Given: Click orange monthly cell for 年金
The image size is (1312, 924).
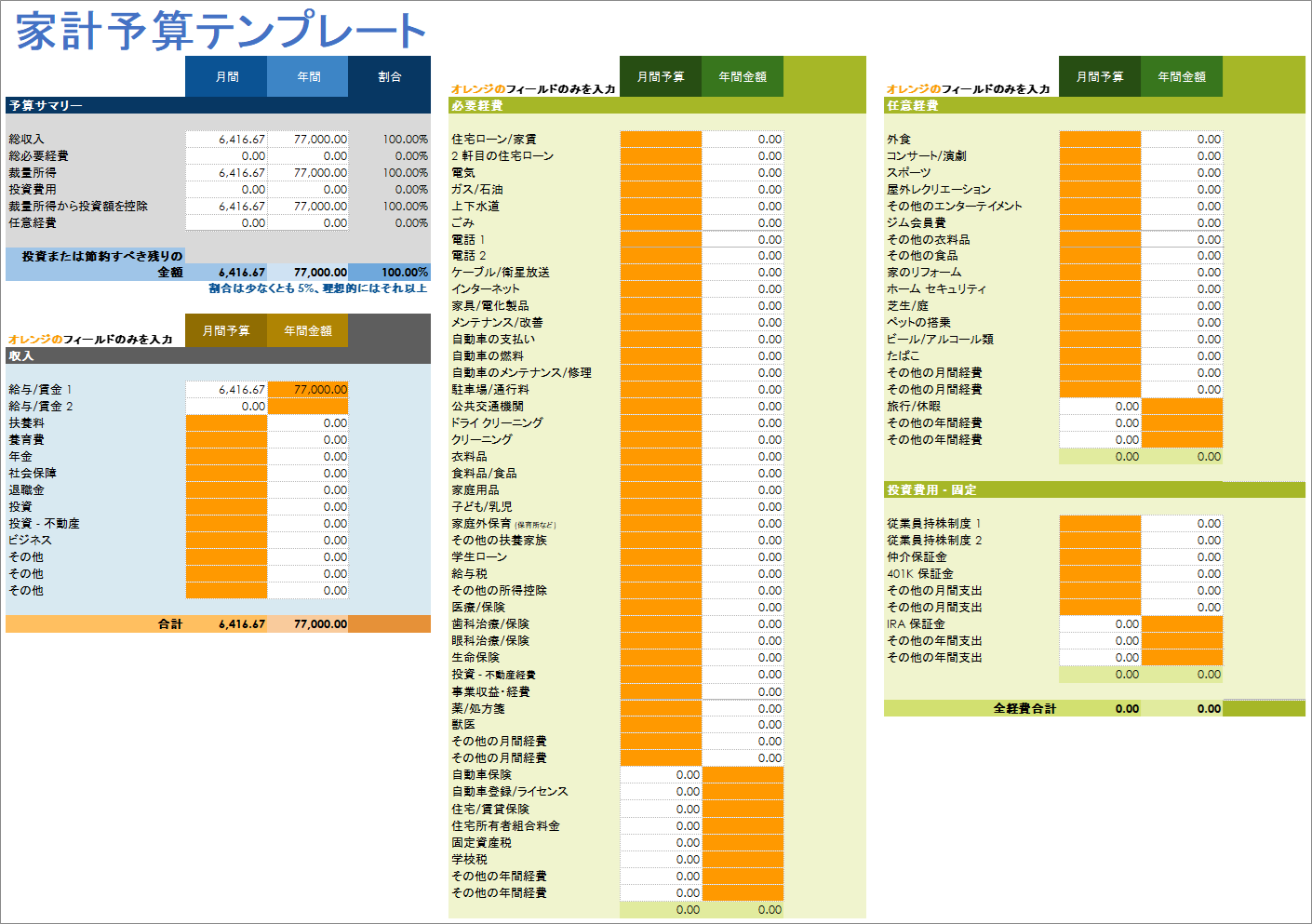Looking at the screenshot, I should 226,456.
